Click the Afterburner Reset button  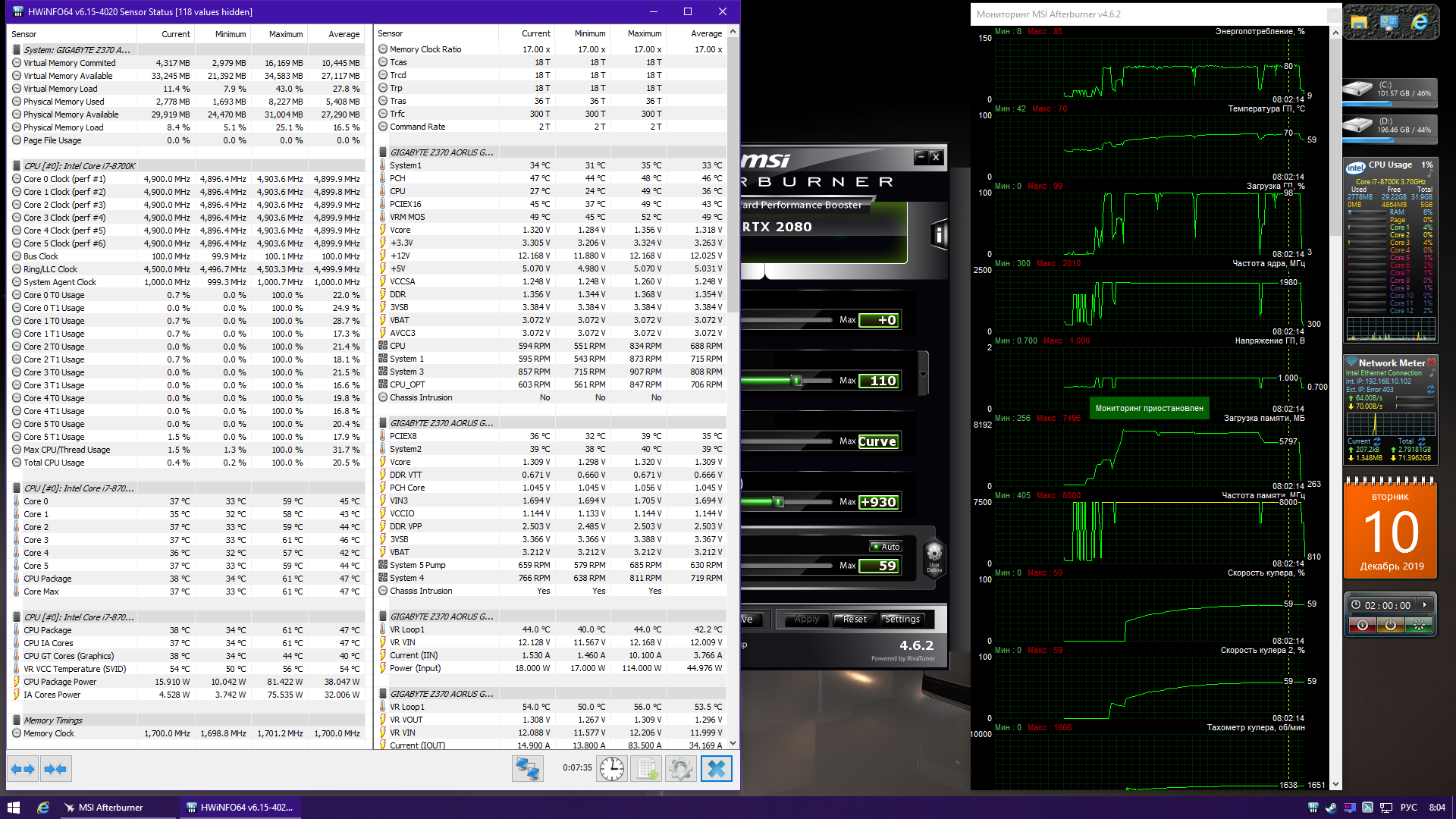(855, 620)
